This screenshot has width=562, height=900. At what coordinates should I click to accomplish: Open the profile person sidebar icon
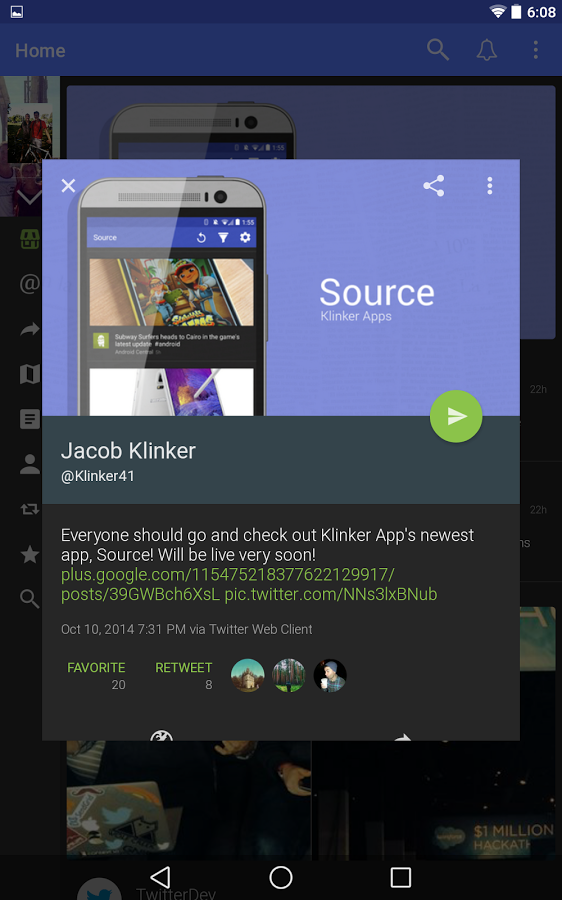[x=29, y=464]
